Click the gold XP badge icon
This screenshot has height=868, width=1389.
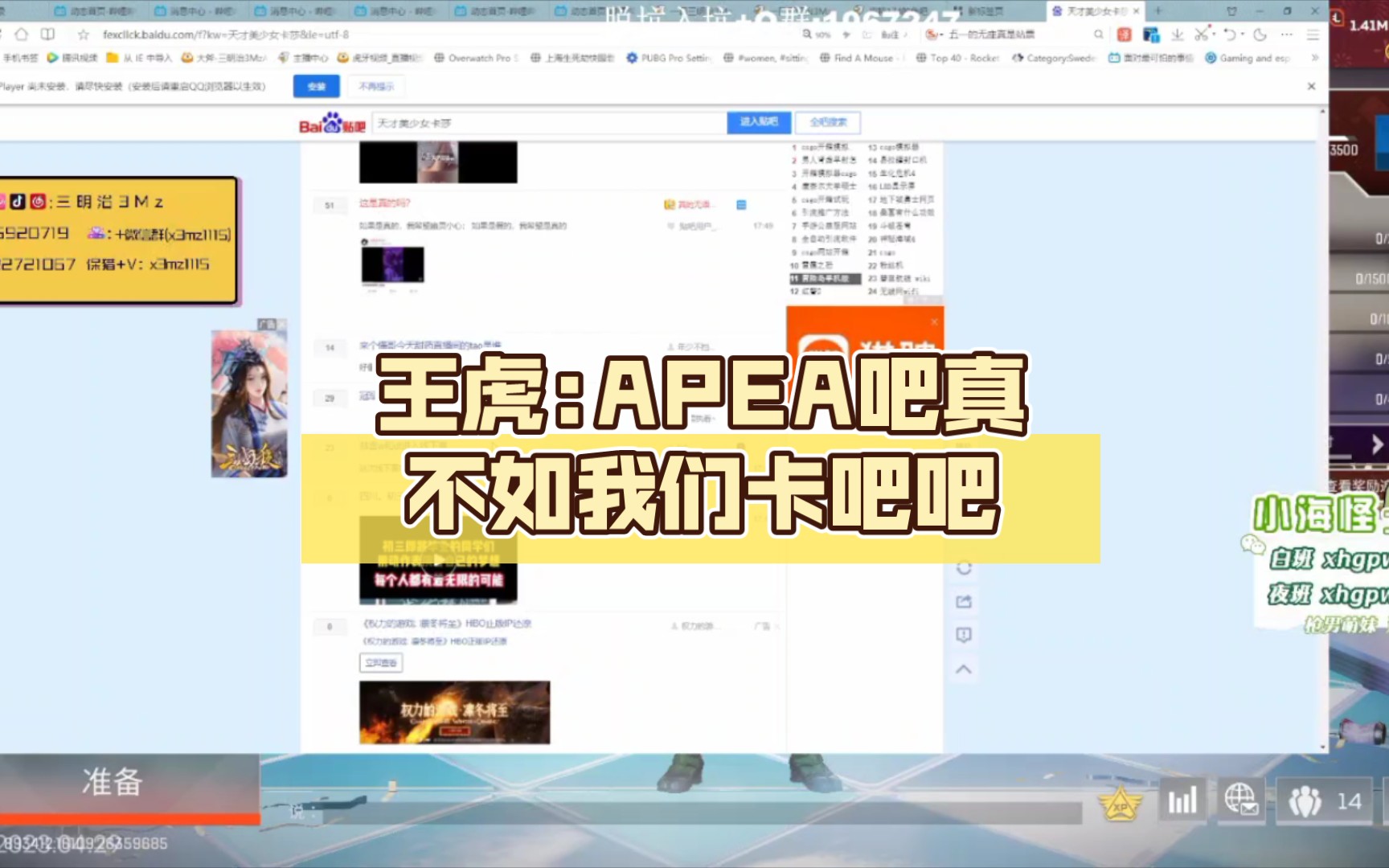click(x=1120, y=804)
